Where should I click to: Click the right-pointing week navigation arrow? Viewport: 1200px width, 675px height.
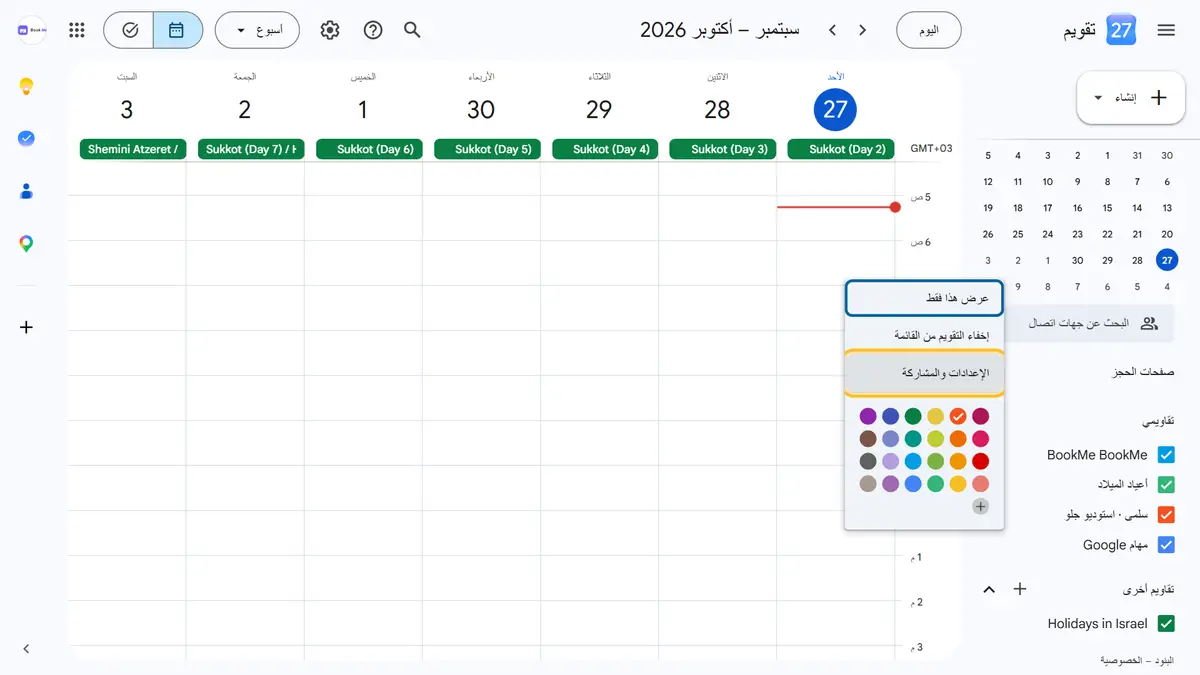863,30
